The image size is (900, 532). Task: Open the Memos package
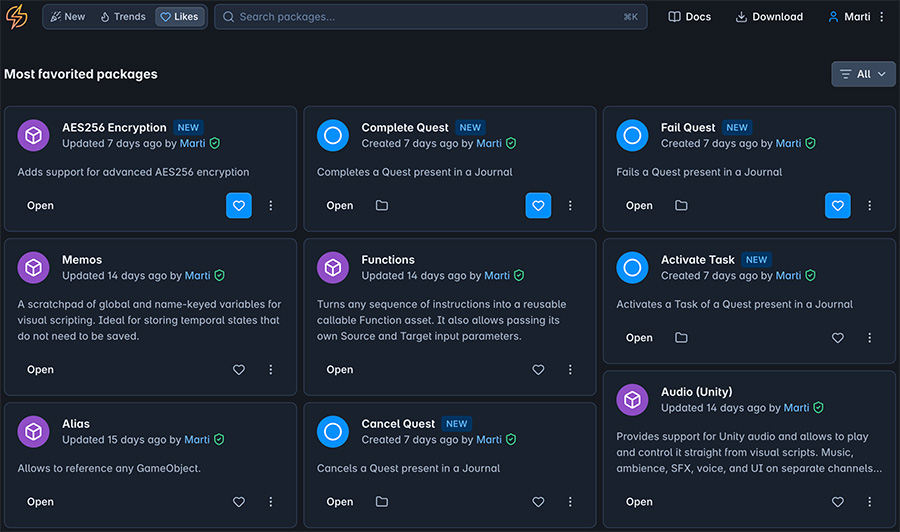click(x=40, y=370)
